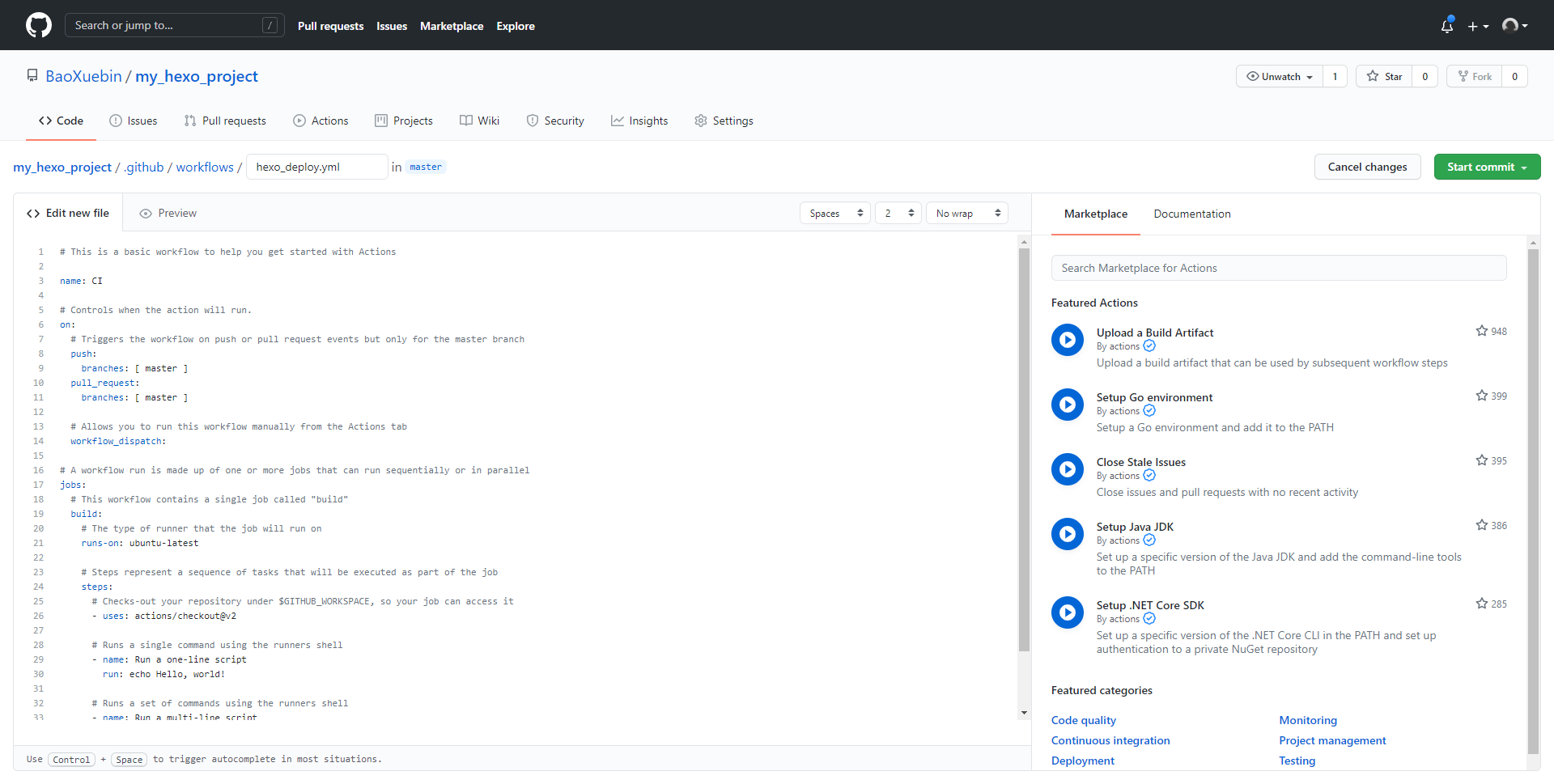Viewport: 1554px width, 784px height.
Task: Click the Setup .NET Core SDK action icon
Action: [1067, 612]
